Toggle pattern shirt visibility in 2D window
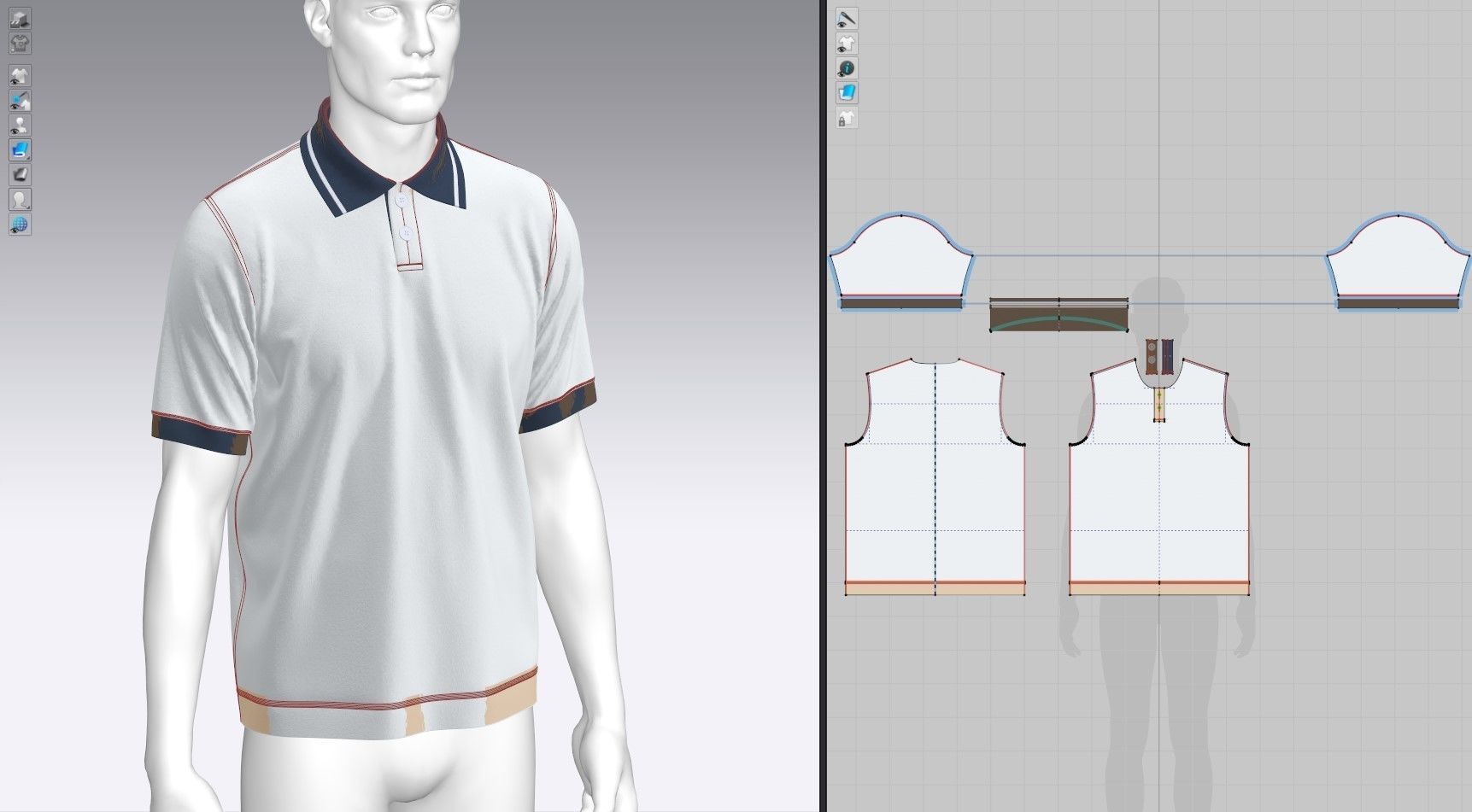The width and height of the screenshot is (1472, 812). 847,44
